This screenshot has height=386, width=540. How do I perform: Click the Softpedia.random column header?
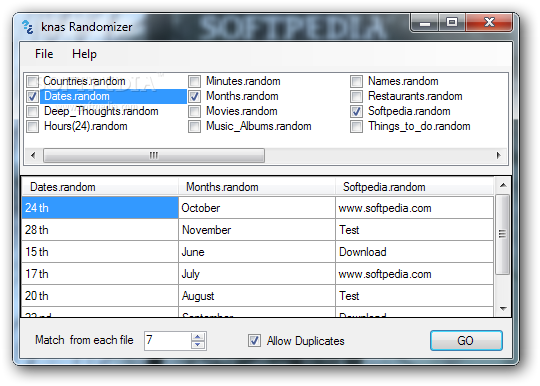415,187
